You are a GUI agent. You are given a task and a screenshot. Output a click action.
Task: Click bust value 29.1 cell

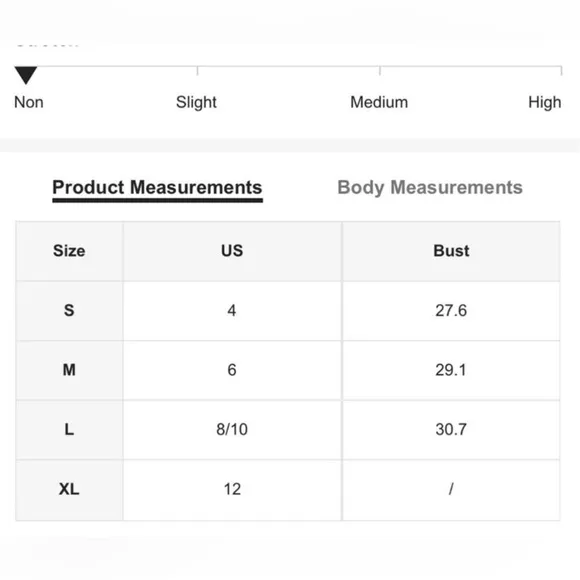(x=451, y=370)
